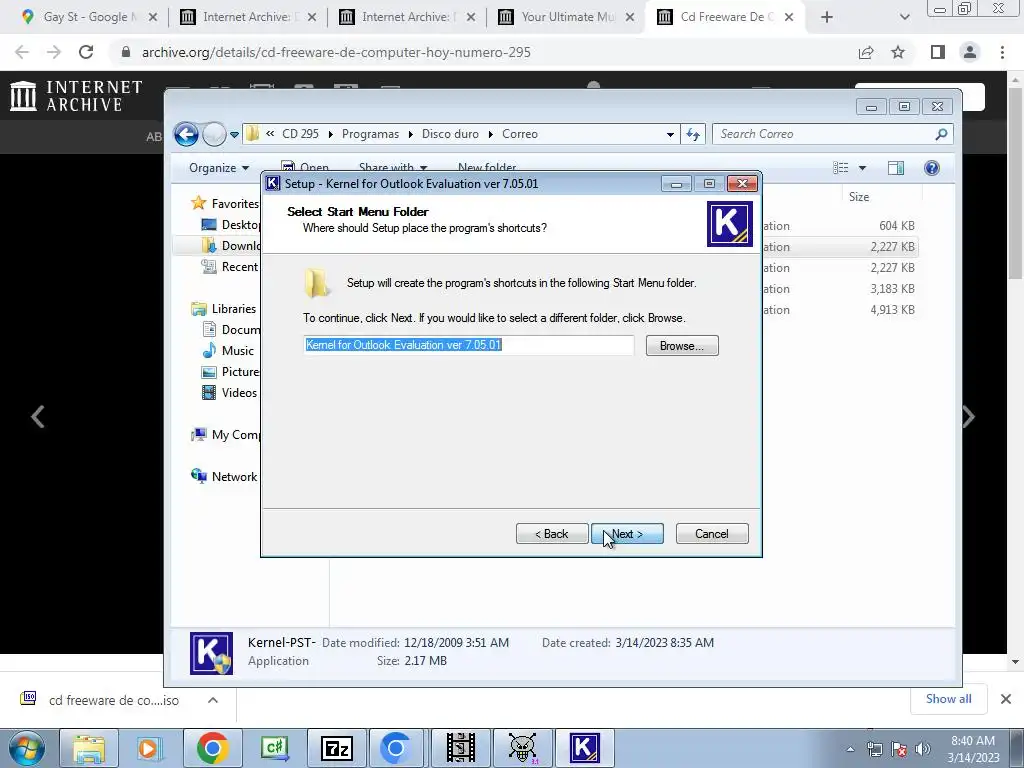
Task: Select Recent Places in the navigation pane
Action: (231, 266)
